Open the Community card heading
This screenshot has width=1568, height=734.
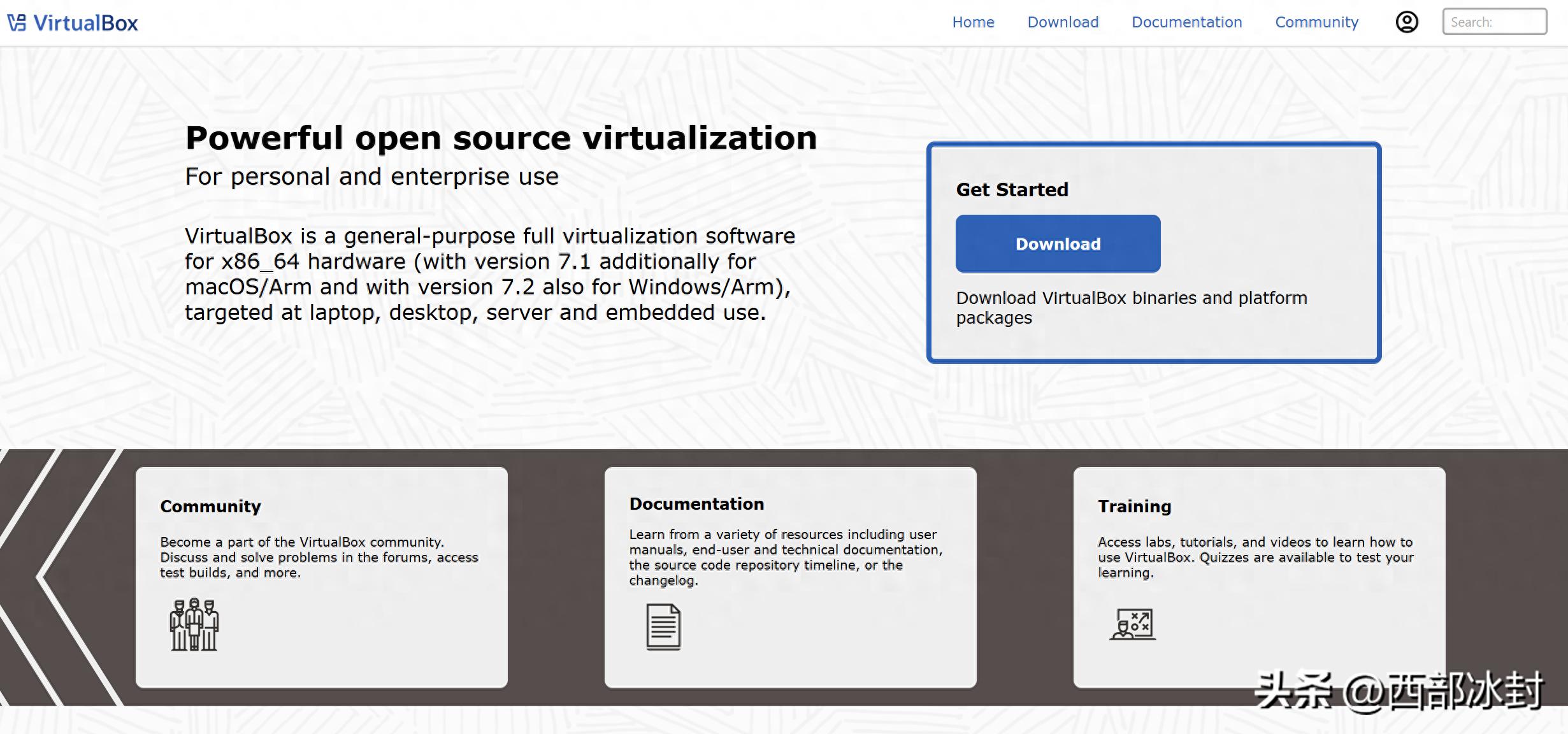(x=210, y=507)
